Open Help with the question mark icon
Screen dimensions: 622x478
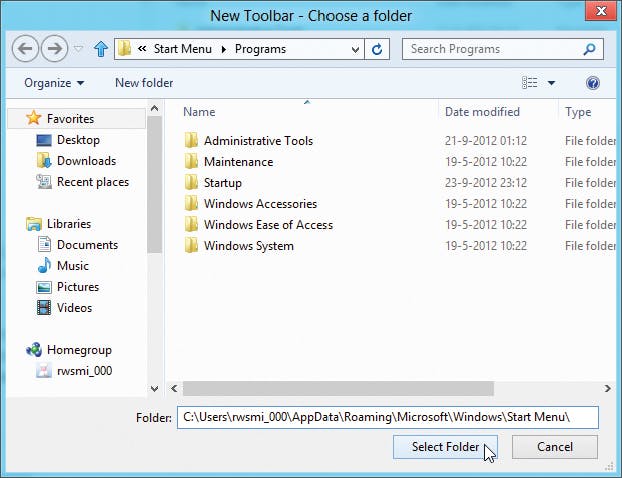(593, 83)
